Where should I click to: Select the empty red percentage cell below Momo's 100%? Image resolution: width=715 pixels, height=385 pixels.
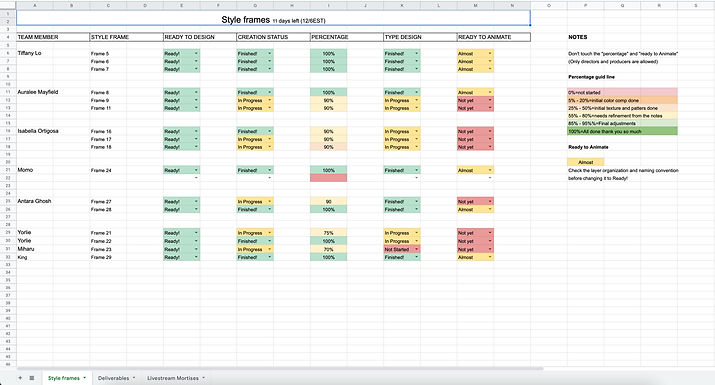328,178
